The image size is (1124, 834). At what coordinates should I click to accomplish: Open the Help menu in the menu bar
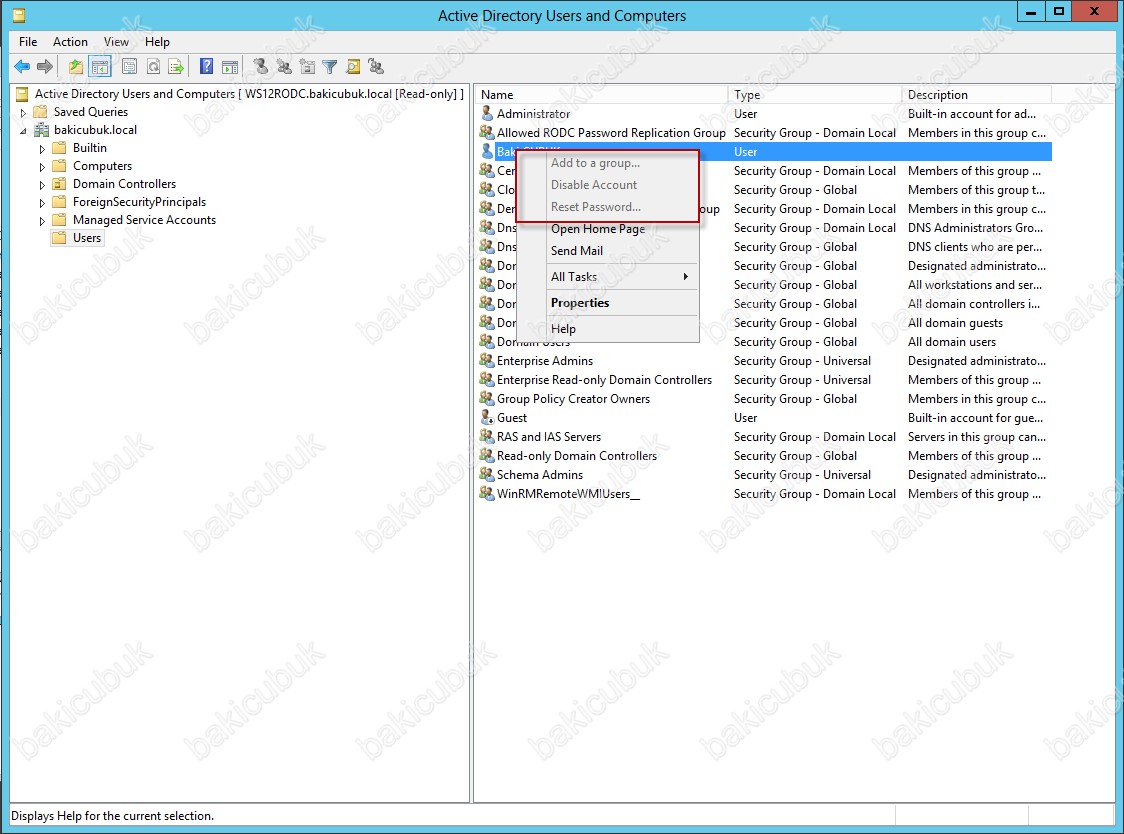157,42
